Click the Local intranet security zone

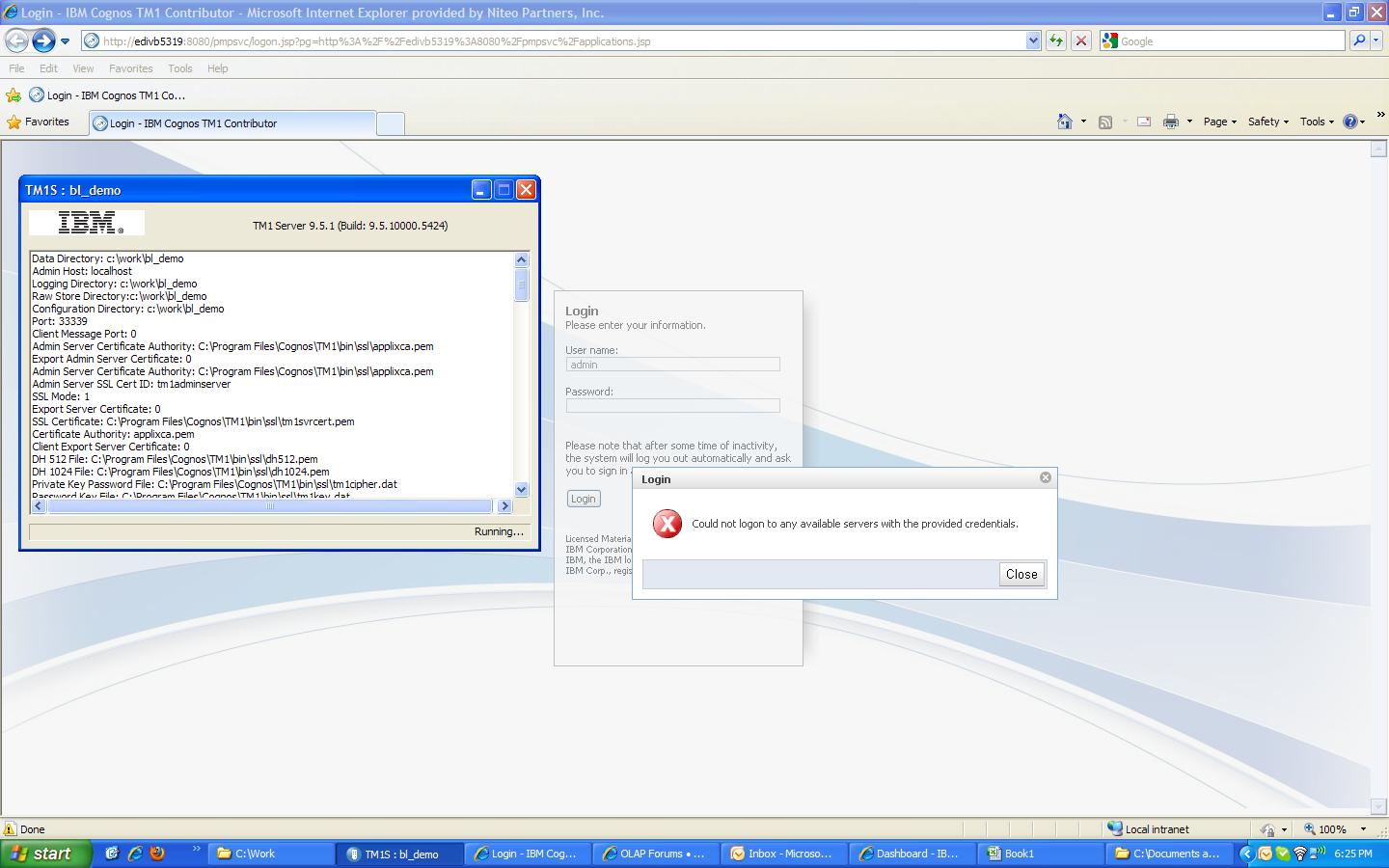point(1148,828)
